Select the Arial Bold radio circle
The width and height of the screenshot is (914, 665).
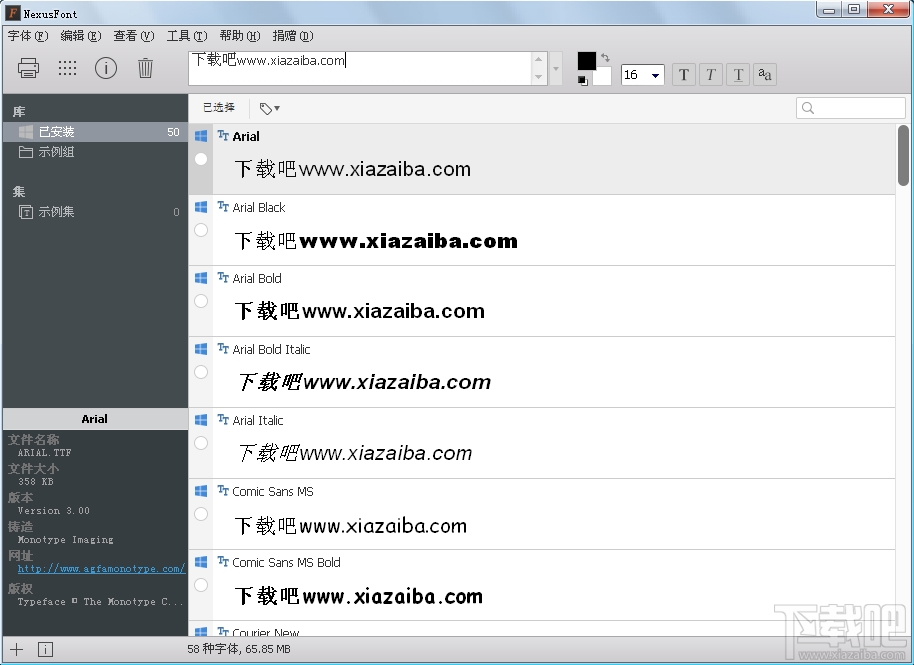pyautogui.click(x=201, y=301)
